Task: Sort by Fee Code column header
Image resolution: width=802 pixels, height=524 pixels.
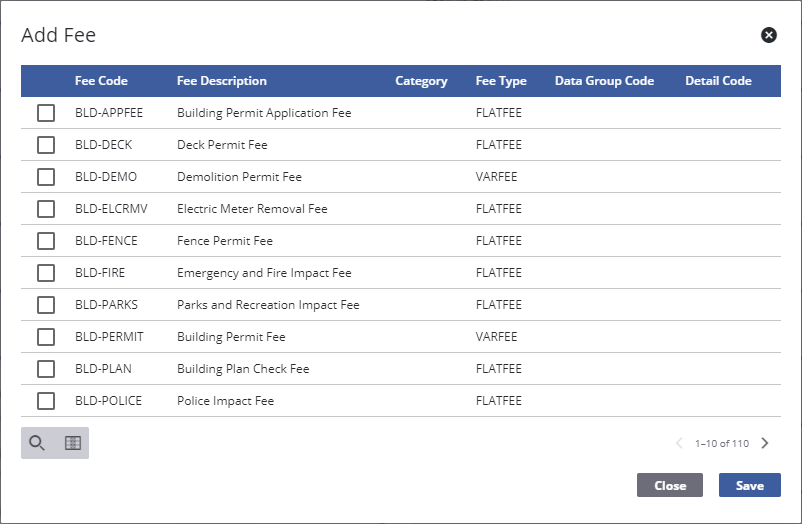Action: [101, 81]
